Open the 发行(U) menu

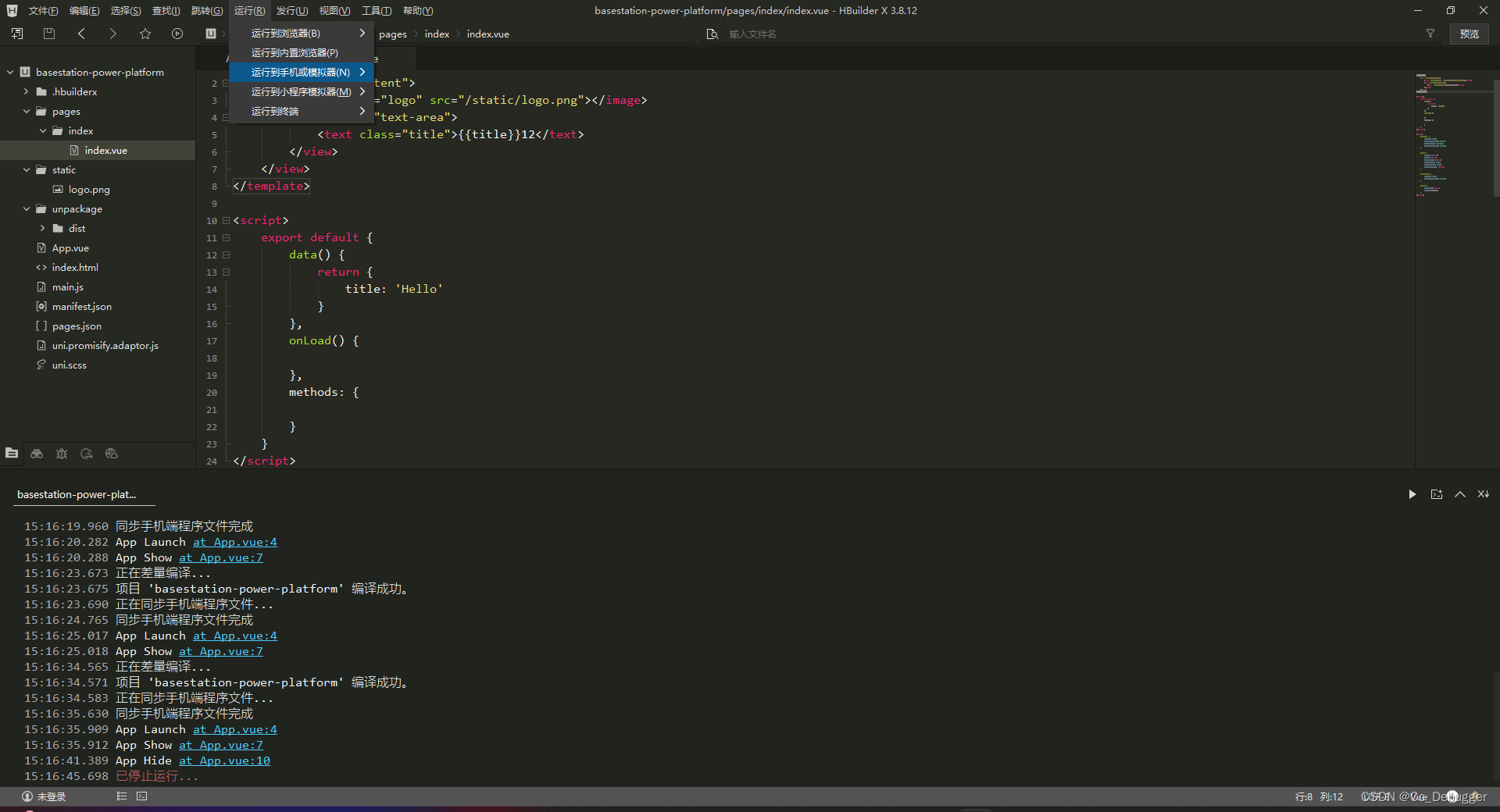click(292, 11)
